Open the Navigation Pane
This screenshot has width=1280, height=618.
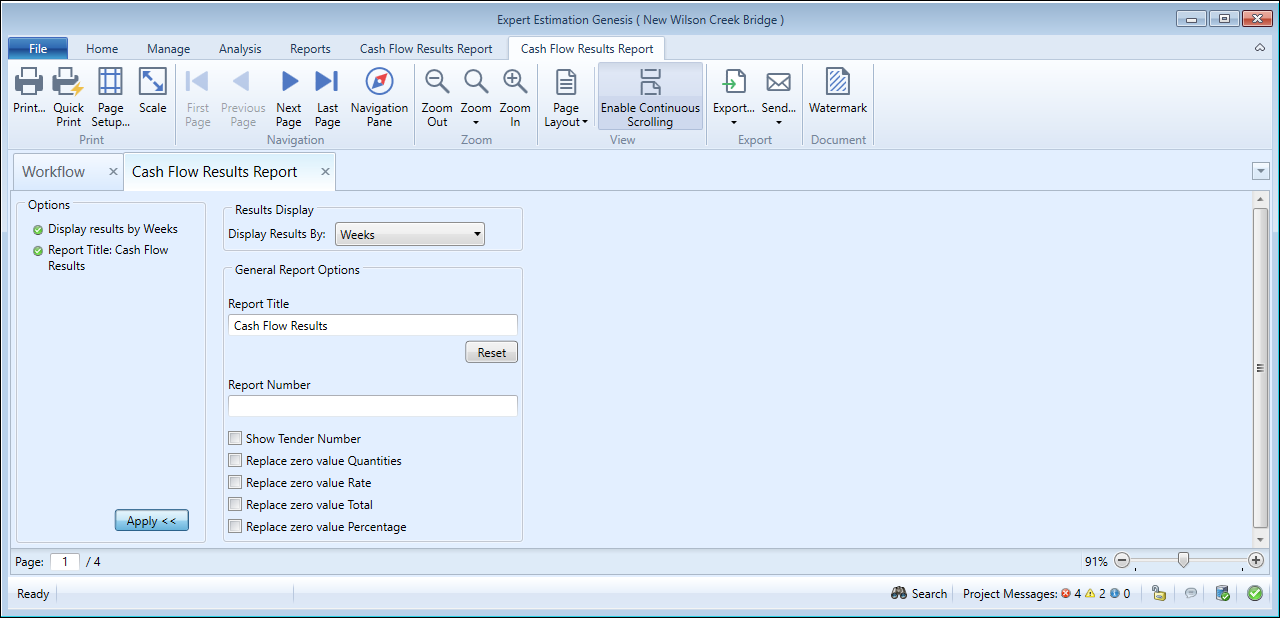click(379, 84)
